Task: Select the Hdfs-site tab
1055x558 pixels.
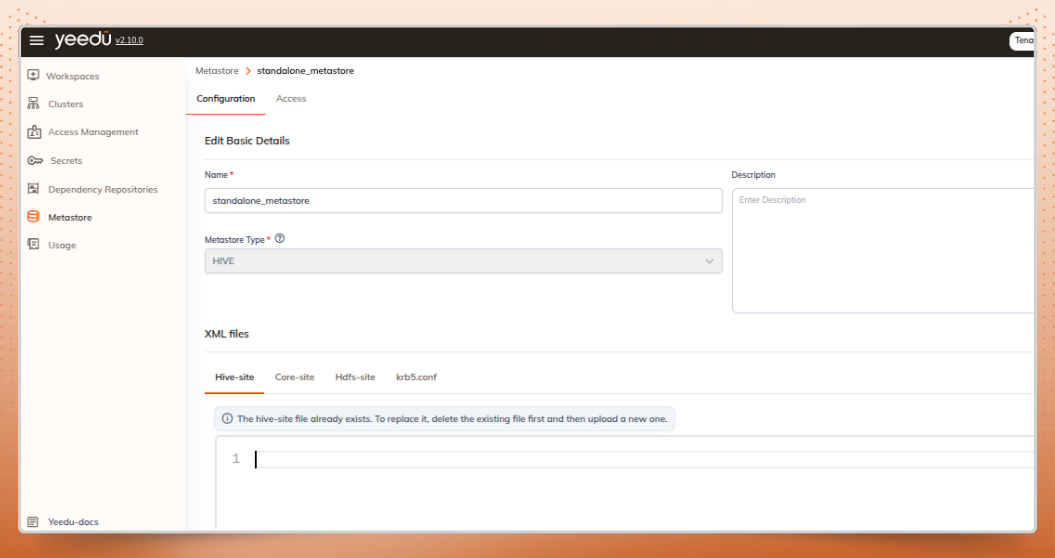Action: click(355, 377)
